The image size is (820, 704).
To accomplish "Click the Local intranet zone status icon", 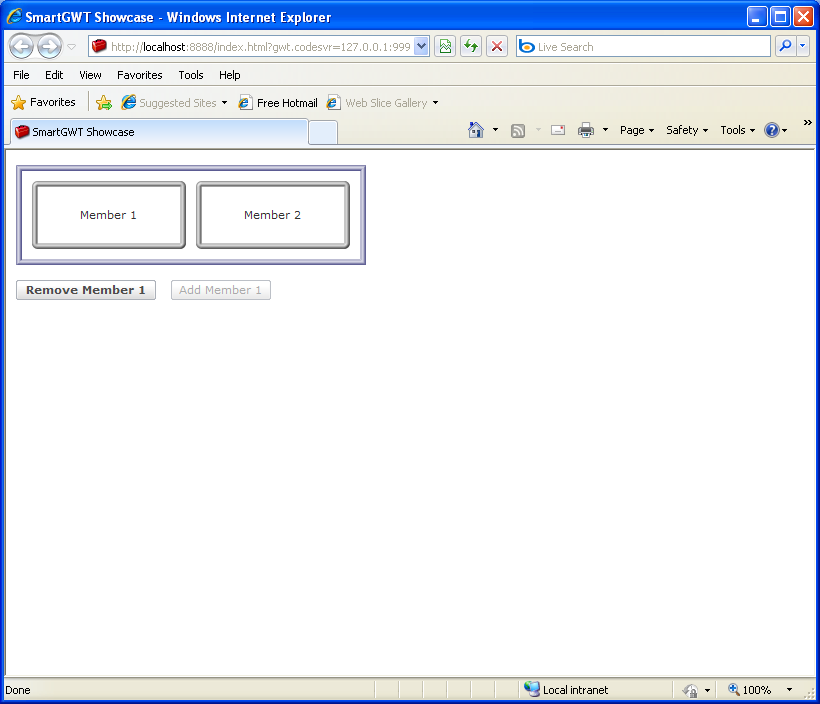I will pyautogui.click(x=532, y=689).
